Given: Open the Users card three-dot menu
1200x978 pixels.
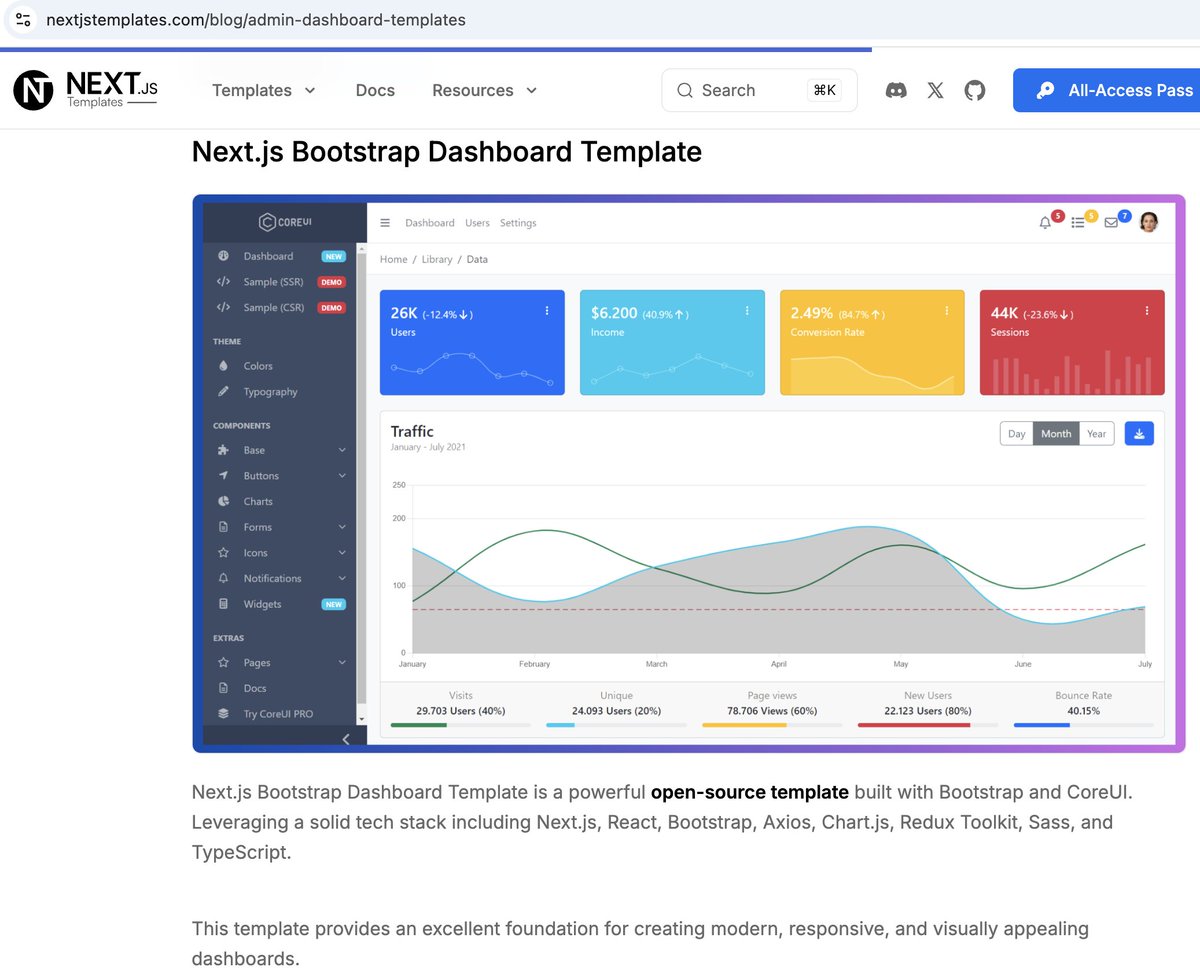Looking at the screenshot, I should (547, 311).
